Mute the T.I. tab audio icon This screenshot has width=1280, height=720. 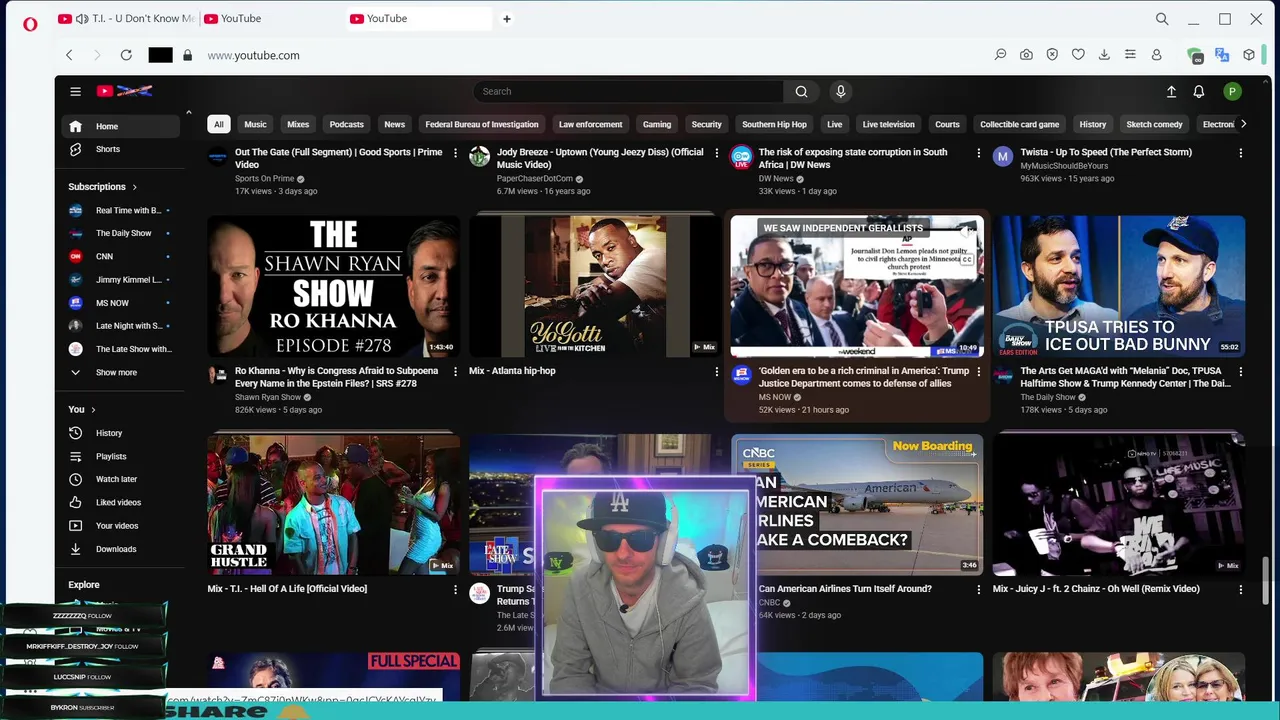pos(82,18)
